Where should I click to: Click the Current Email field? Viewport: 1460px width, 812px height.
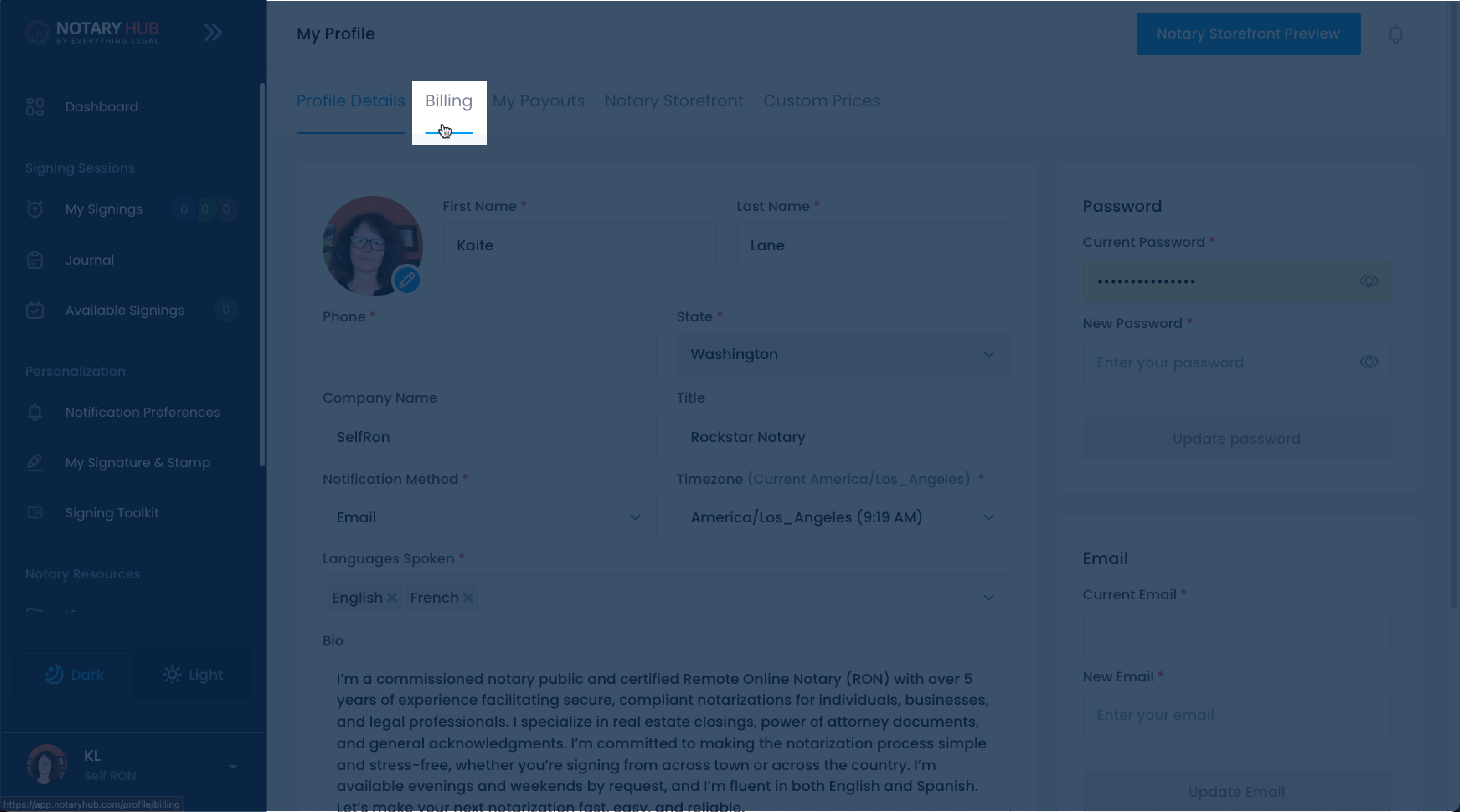(1236, 634)
